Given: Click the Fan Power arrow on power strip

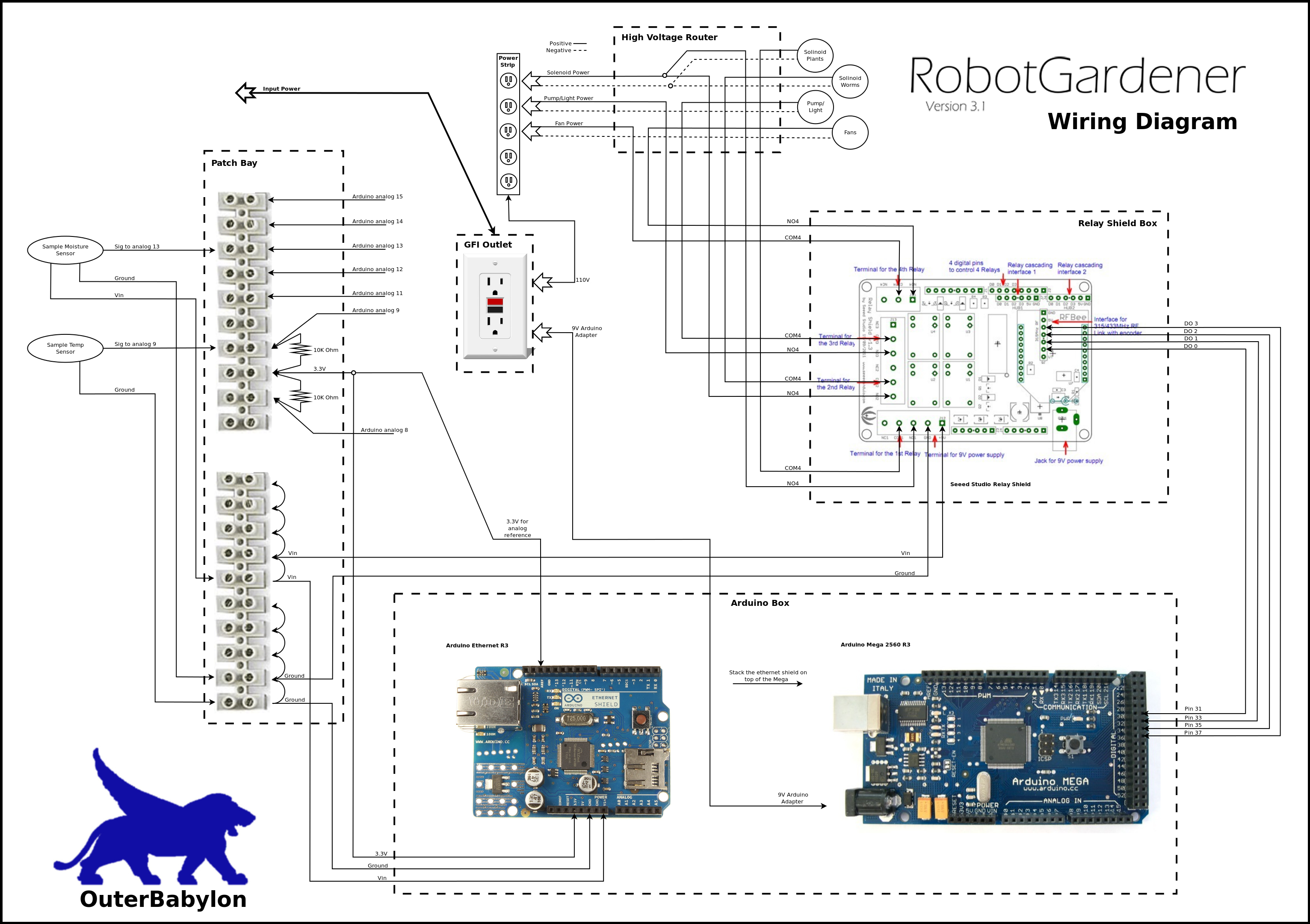Looking at the screenshot, I should click(x=532, y=131).
